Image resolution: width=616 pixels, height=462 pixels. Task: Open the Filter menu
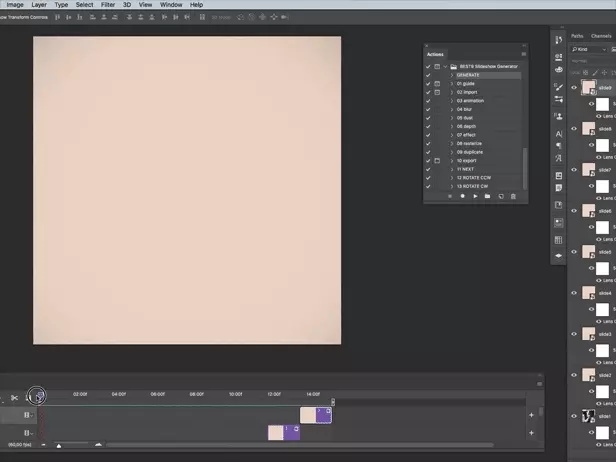point(108,5)
